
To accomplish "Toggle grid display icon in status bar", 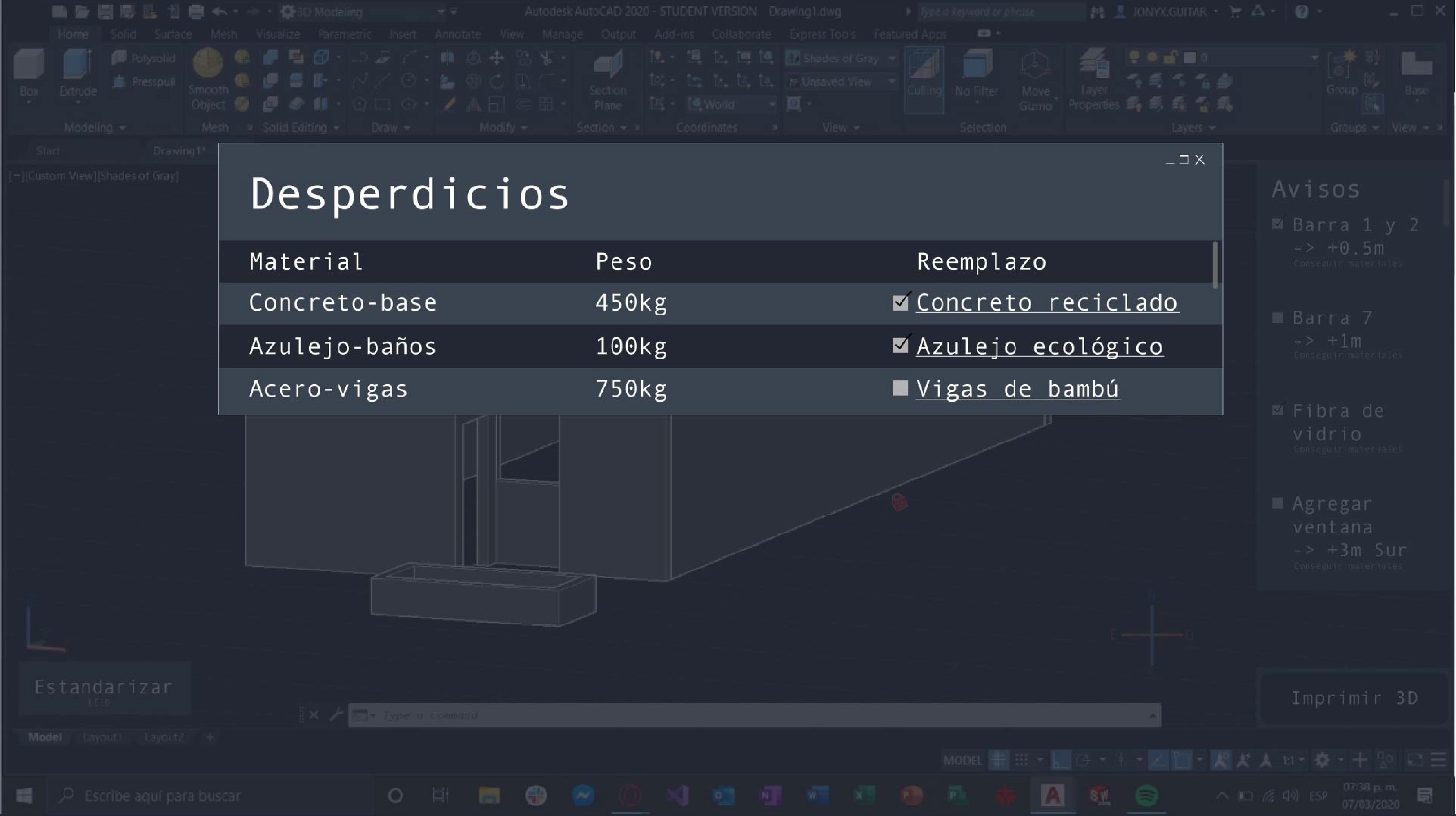I will pos(999,760).
